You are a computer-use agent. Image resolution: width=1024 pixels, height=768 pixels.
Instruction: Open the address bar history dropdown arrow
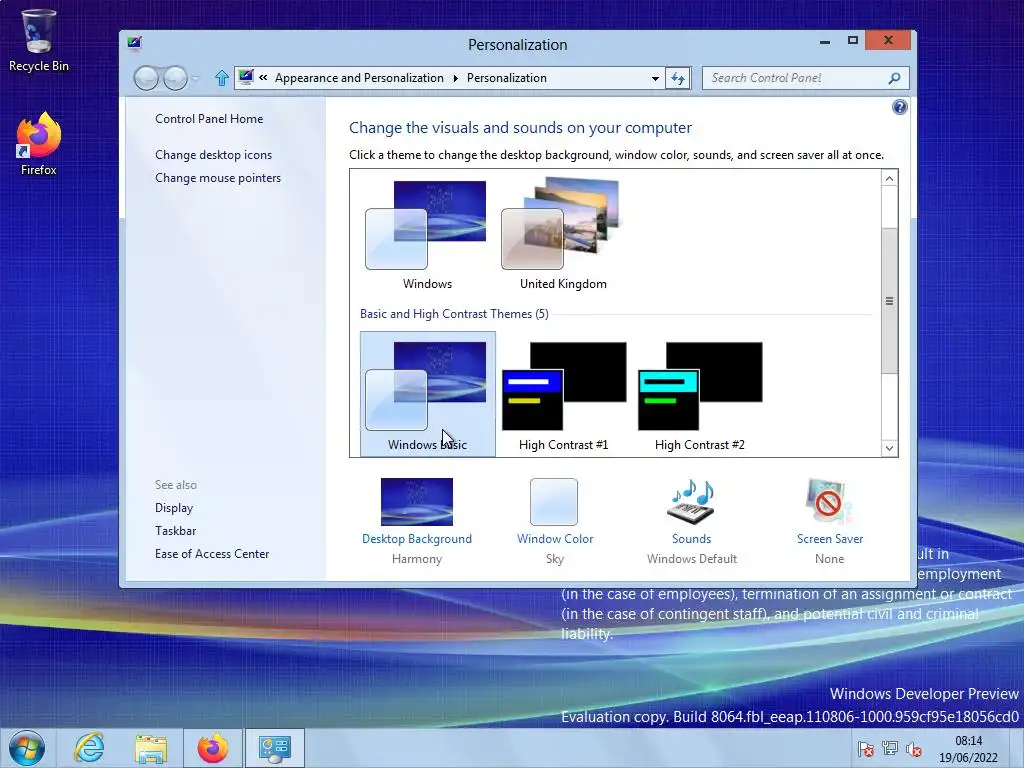click(x=655, y=78)
